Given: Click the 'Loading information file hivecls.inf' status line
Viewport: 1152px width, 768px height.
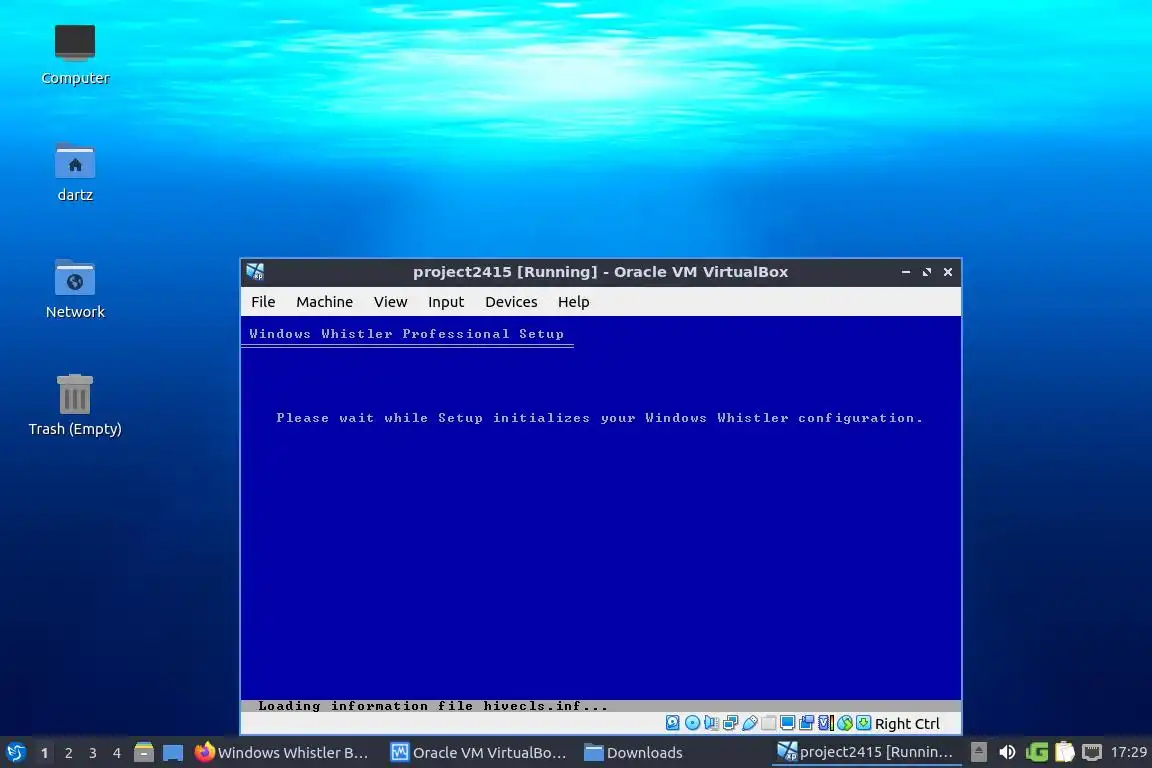Looking at the screenshot, I should (x=433, y=706).
